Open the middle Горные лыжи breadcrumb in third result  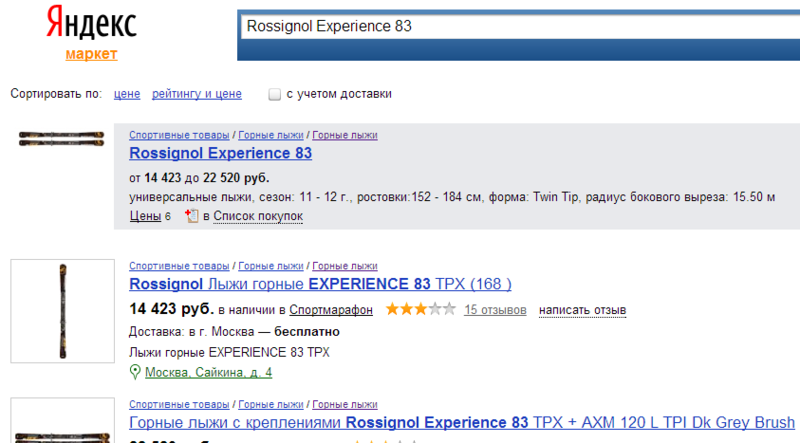(x=271, y=404)
